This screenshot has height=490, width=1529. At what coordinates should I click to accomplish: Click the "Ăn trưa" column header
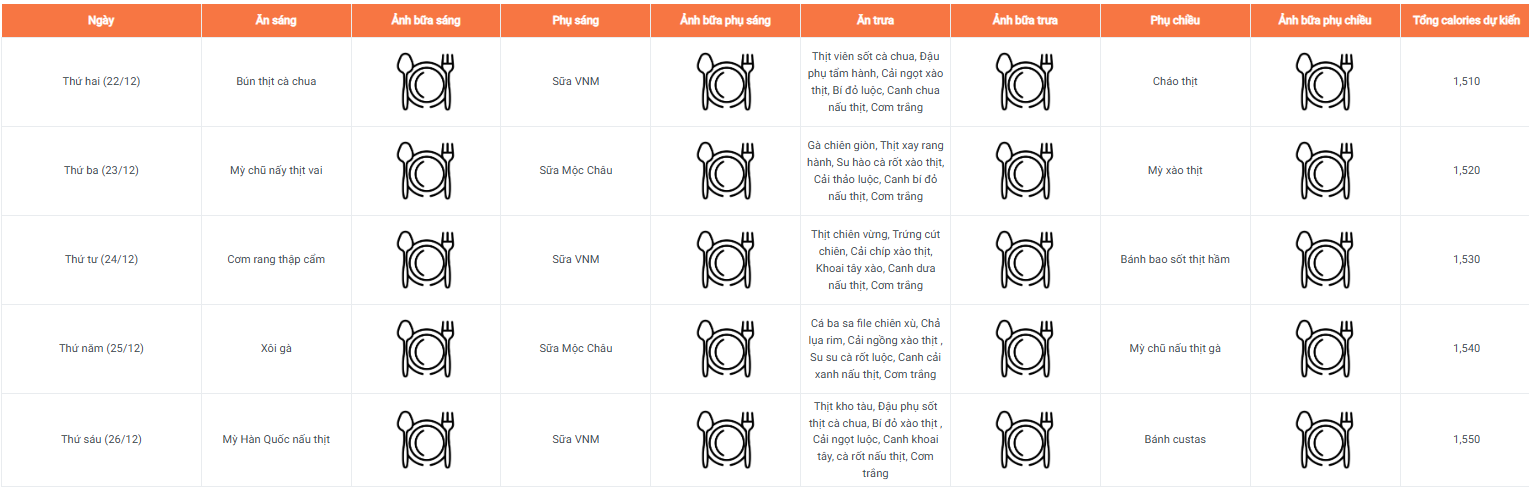875,21
